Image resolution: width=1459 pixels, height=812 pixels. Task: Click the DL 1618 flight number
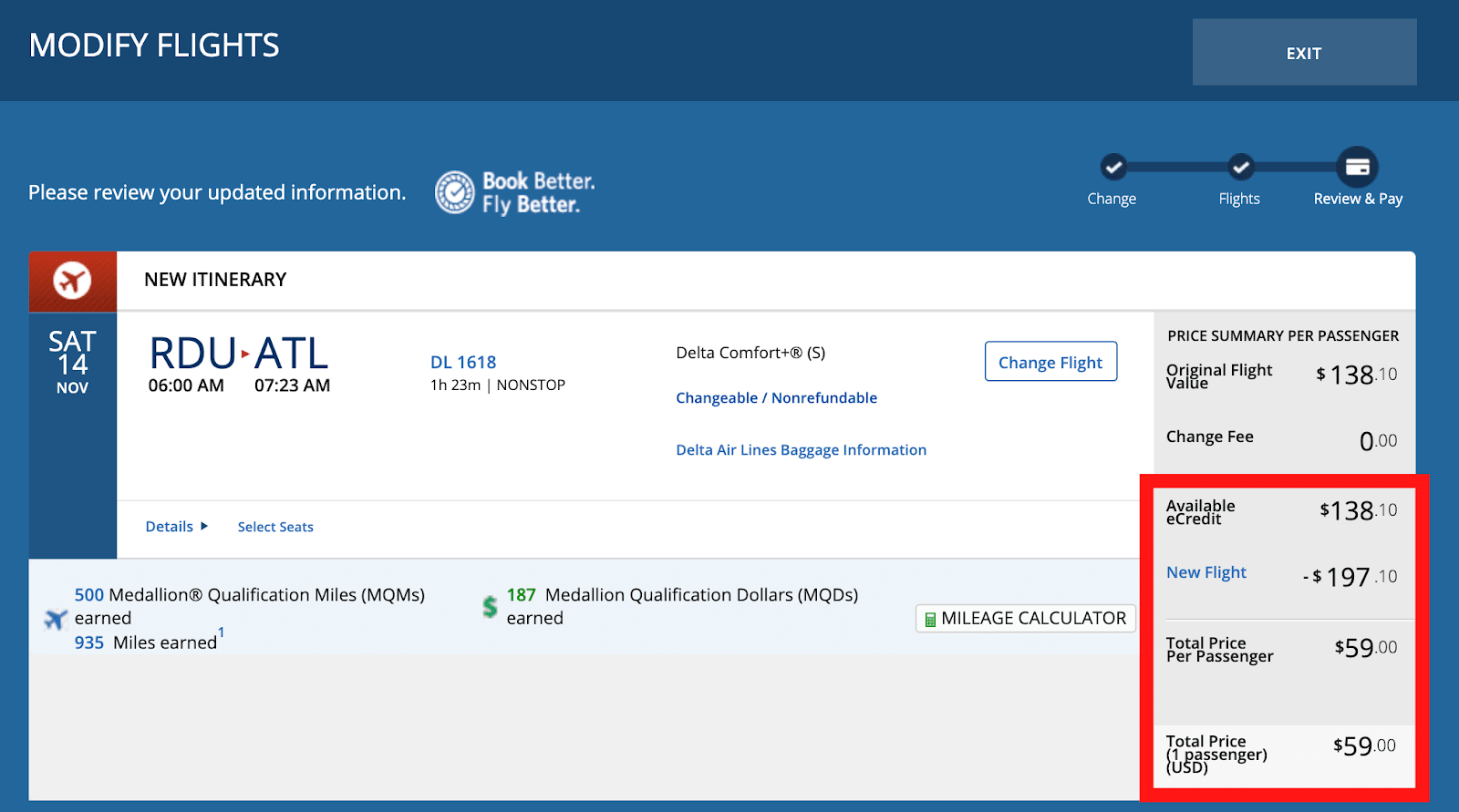coord(463,362)
